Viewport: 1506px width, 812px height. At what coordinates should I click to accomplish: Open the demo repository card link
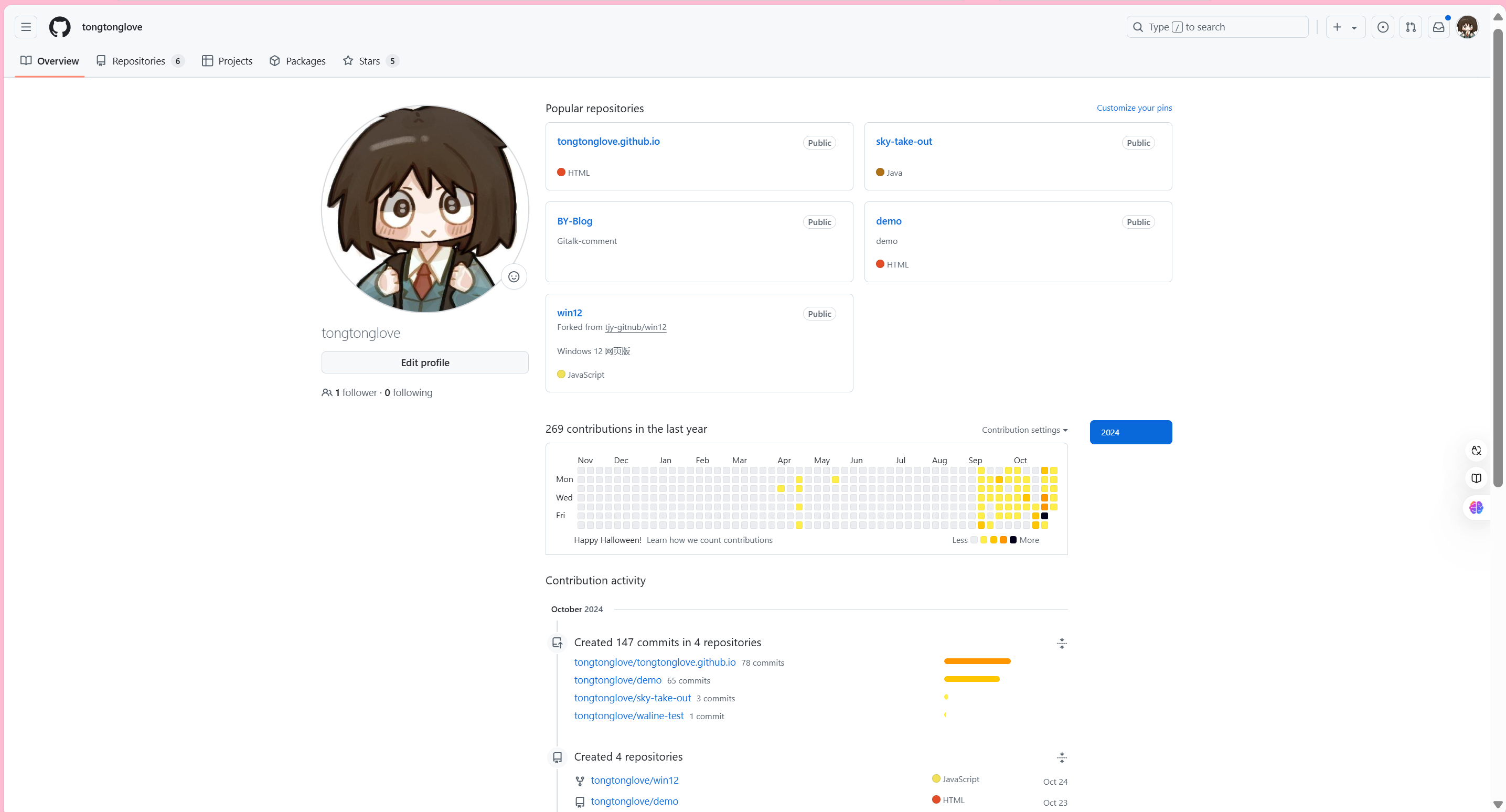coord(889,221)
